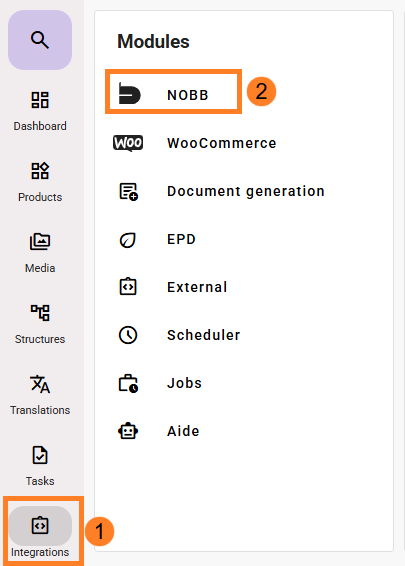This screenshot has height=566, width=405.
Task: Click the EPD leaf icon
Action: [128, 240]
